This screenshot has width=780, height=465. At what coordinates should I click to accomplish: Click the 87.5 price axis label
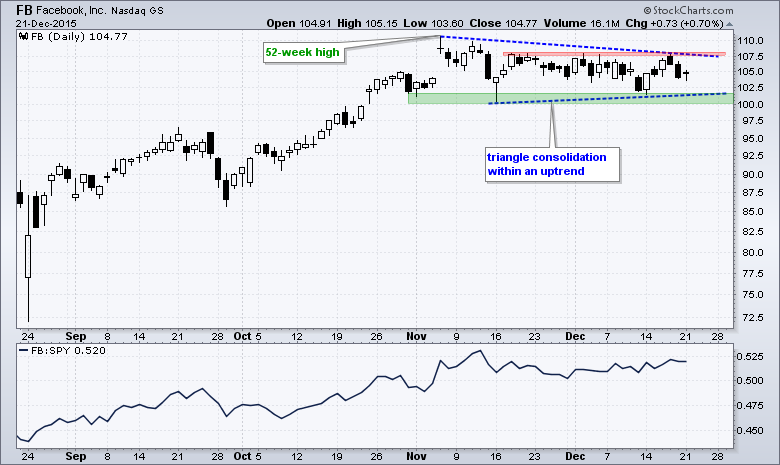[x=752, y=193]
